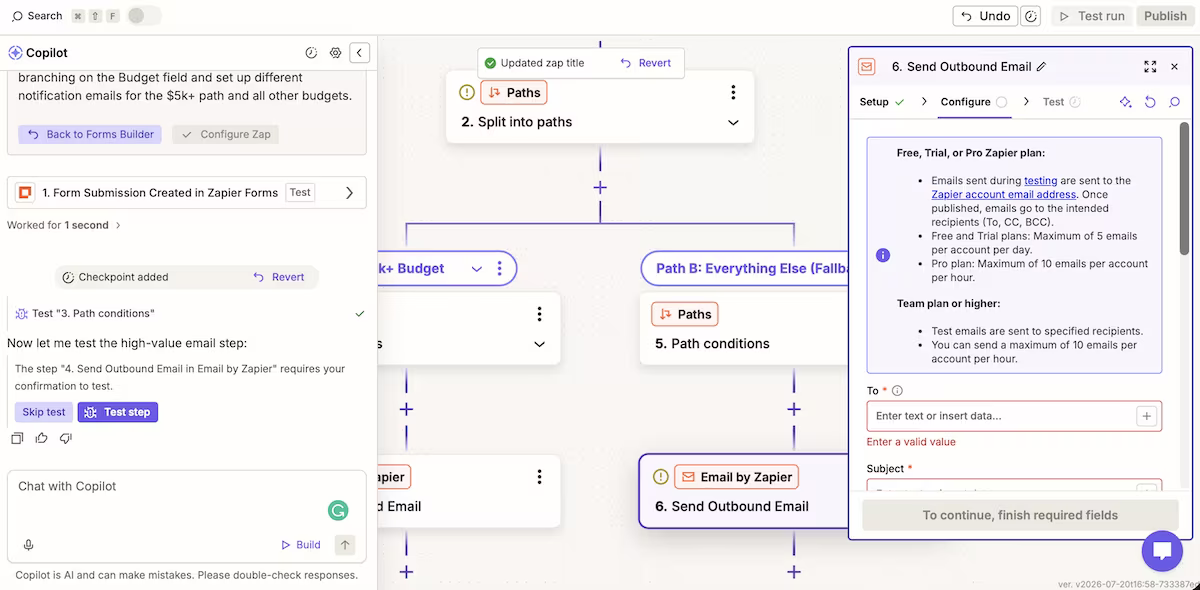
Task: Collapse the Copilot side panel
Action: click(x=360, y=53)
